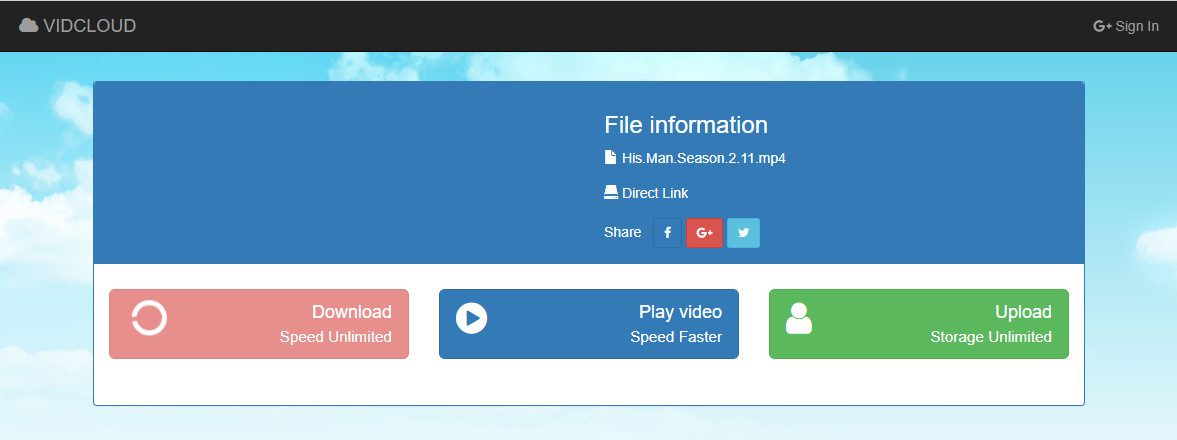This screenshot has width=1177, height=440.
Task: Open the Direct Link text
Action: pos(655,193)
